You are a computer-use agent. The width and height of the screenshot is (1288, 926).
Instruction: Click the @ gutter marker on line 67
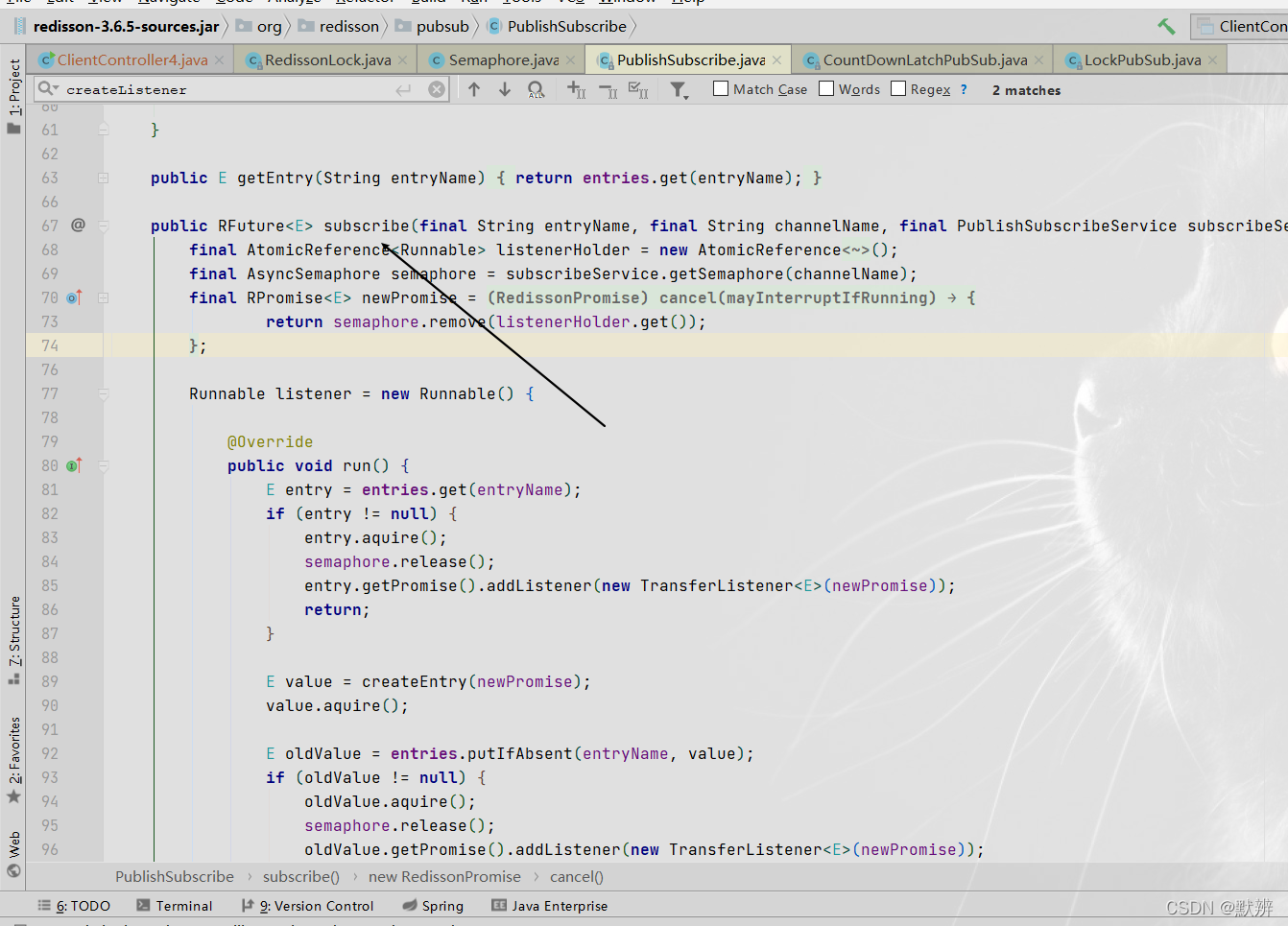click(x=78, y=225)
